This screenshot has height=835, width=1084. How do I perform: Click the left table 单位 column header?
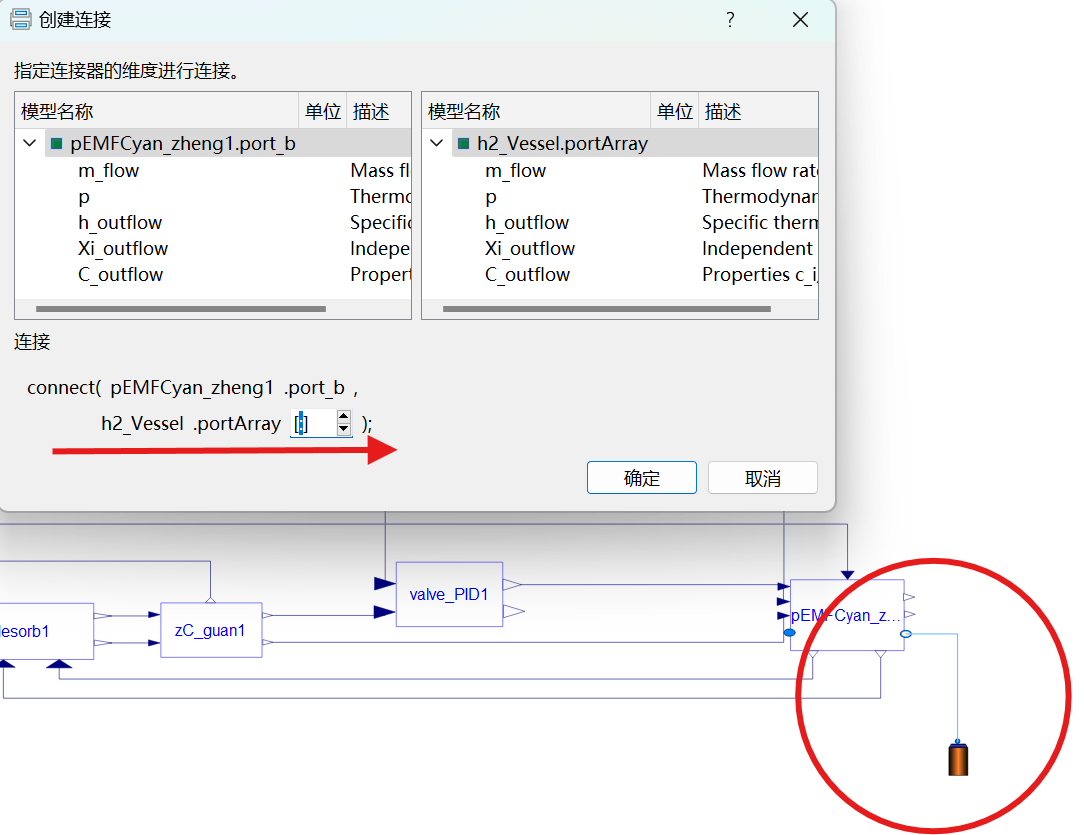323,111
